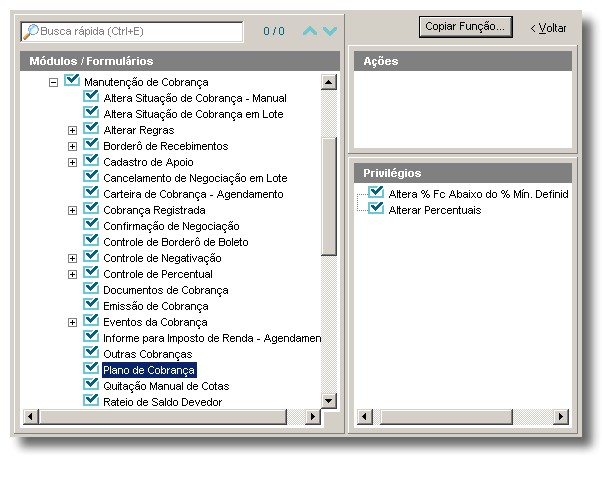Toggle the Borderô de Recebimentos checkbox
This screenshot has height=487, width=602.
pos(91,144)
